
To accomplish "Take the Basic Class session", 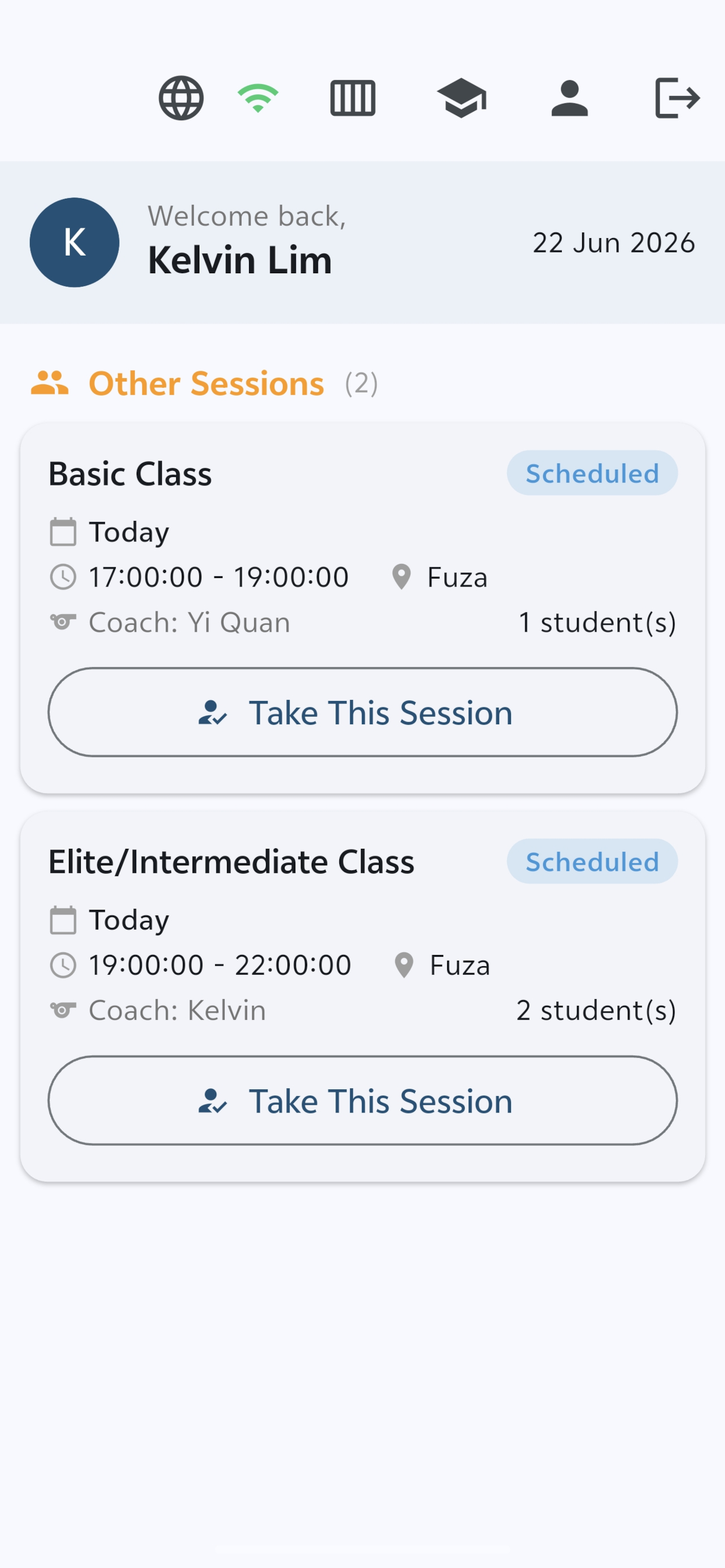I will point(363,712).
